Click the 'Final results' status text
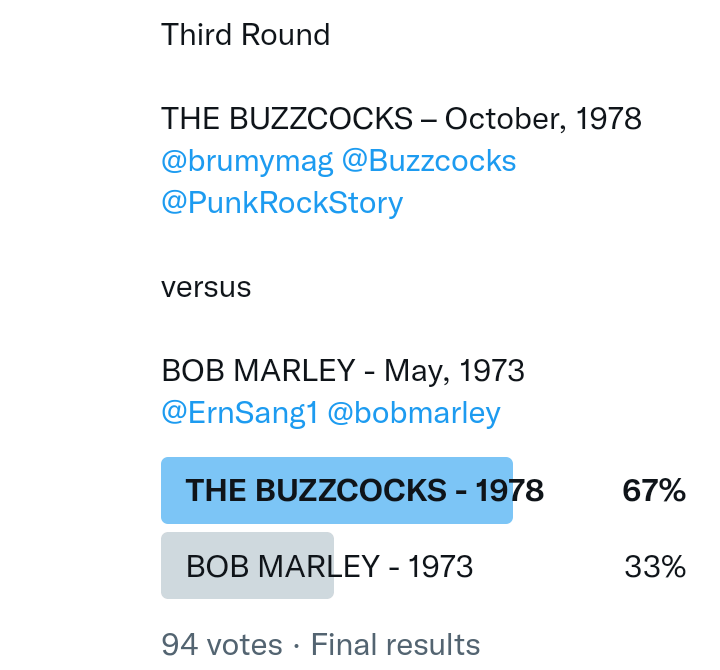This screenshot has width=720, height=670. pos(395,644)
